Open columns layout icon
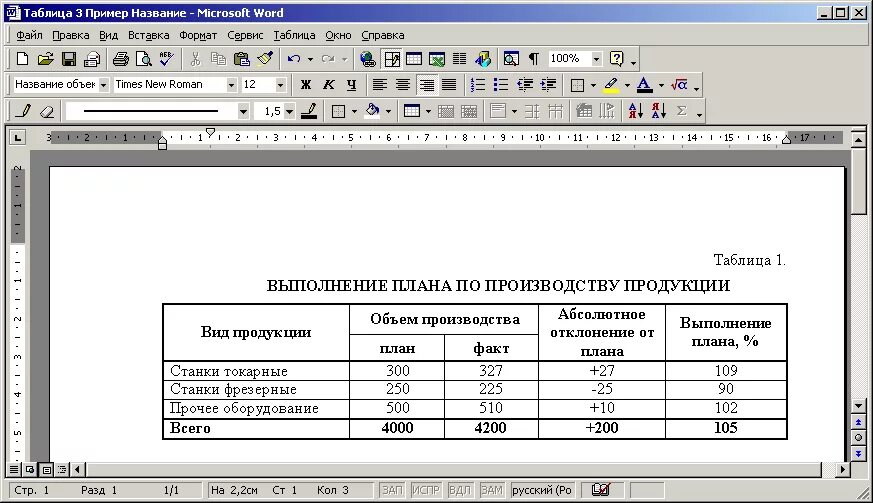873x503 pixels. pos(460,58)
